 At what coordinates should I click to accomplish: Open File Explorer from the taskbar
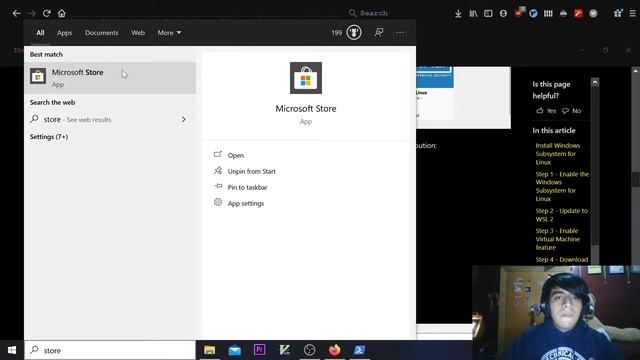210,350
